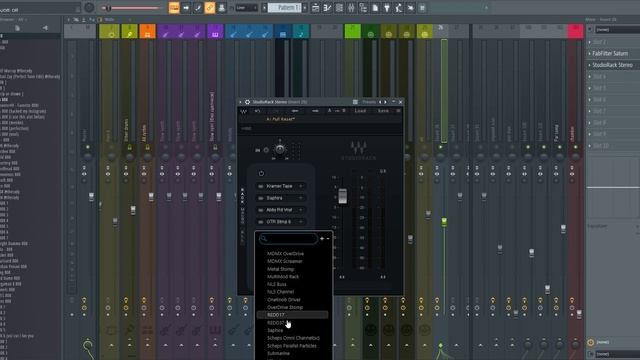Choose Scheps Omni Channel from list

293,338
